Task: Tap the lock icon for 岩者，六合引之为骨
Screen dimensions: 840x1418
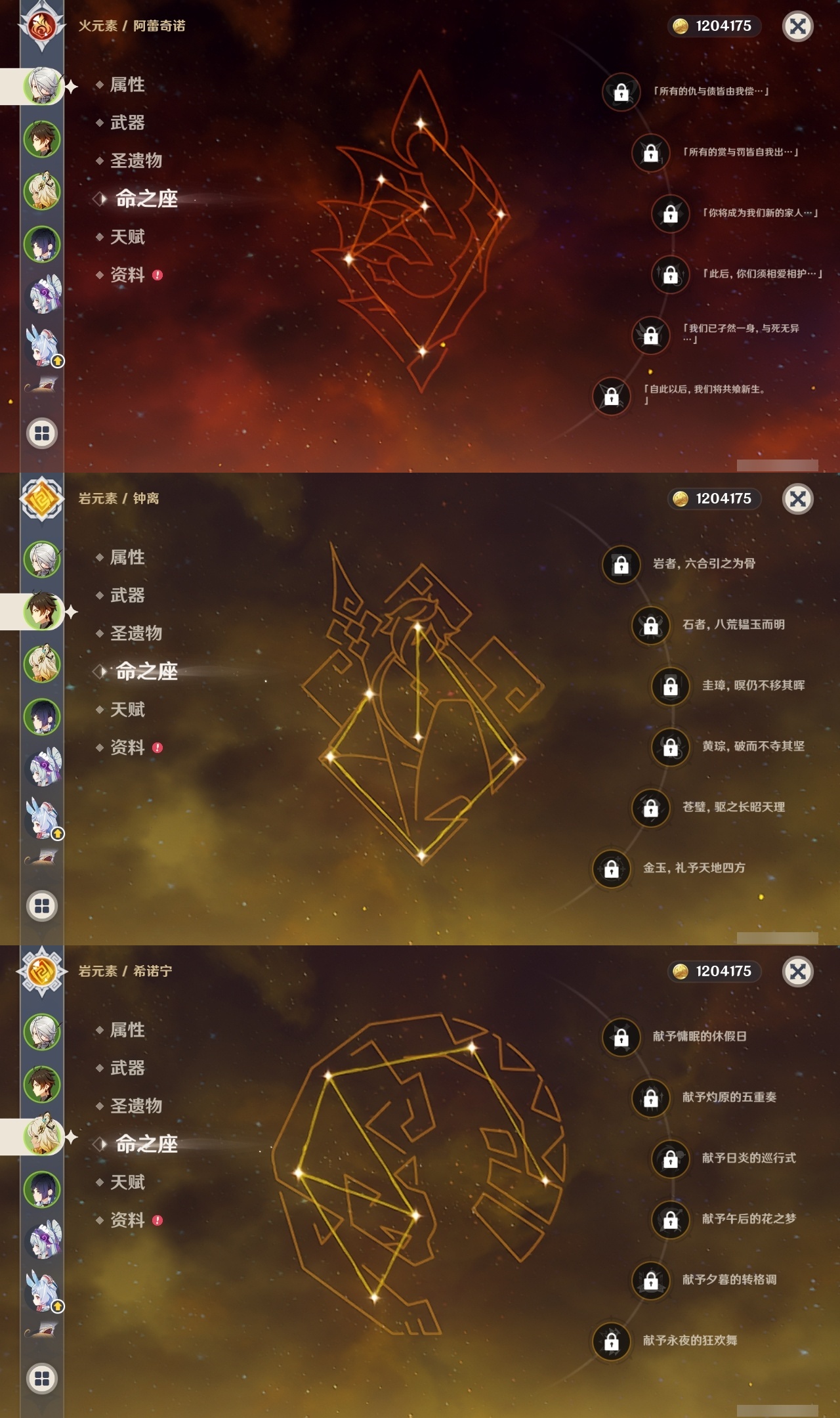Action: [621, 565]
